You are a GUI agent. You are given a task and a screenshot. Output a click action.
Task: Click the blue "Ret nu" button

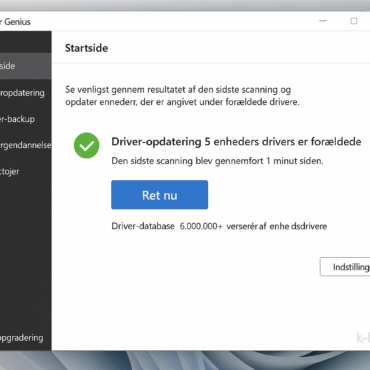[159, 195]
